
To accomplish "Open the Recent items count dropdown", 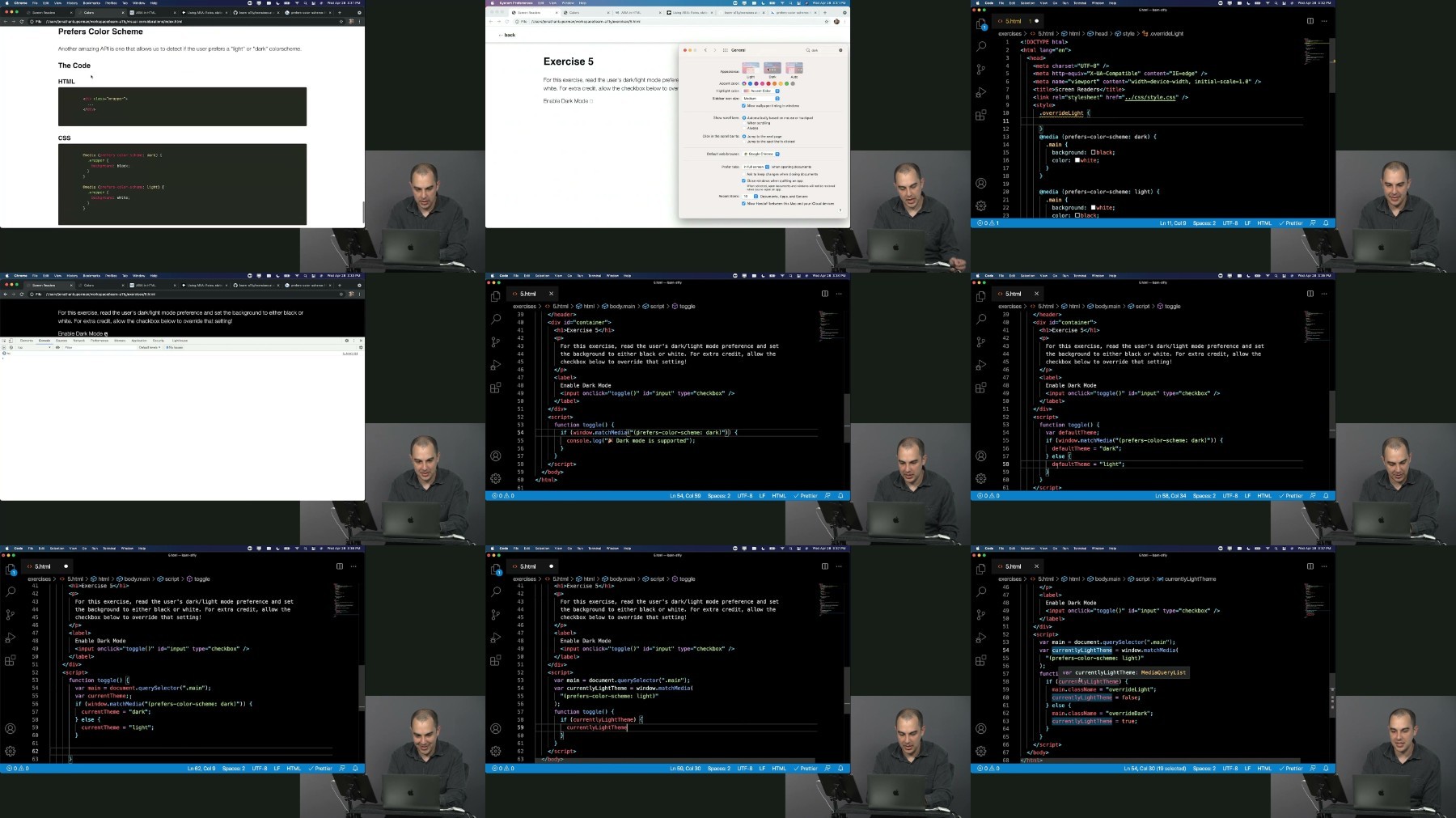I will [750, 197].
